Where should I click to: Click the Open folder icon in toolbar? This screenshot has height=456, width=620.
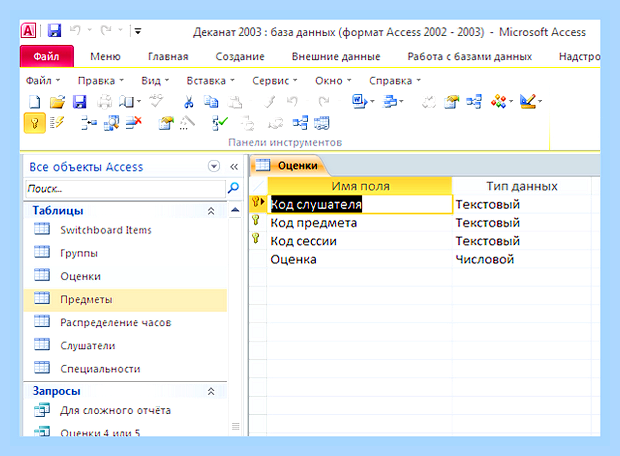57,102
